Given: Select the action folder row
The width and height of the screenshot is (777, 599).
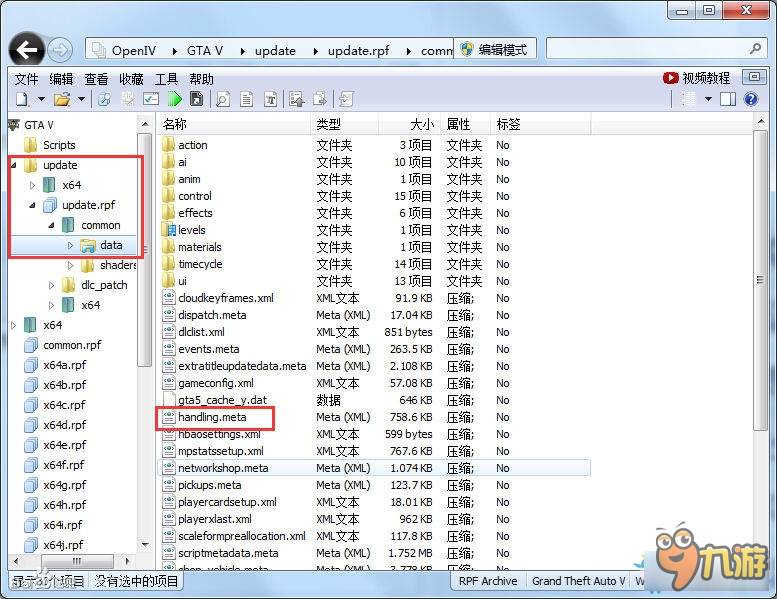Looking at the screenshot, I should click(x=374, y=145).
